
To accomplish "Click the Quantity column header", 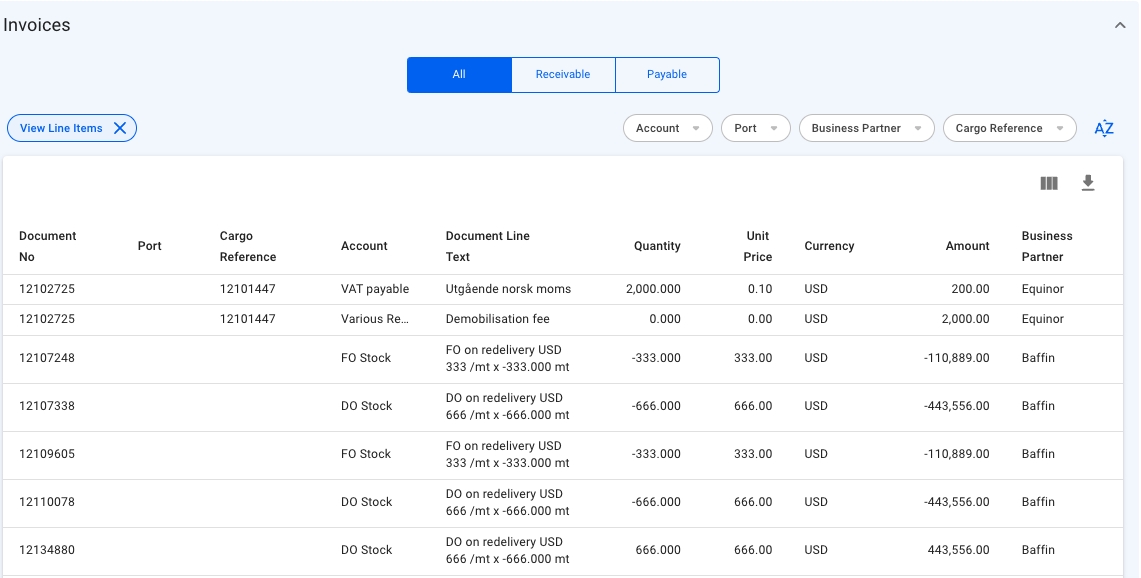I will coord(657,246).
